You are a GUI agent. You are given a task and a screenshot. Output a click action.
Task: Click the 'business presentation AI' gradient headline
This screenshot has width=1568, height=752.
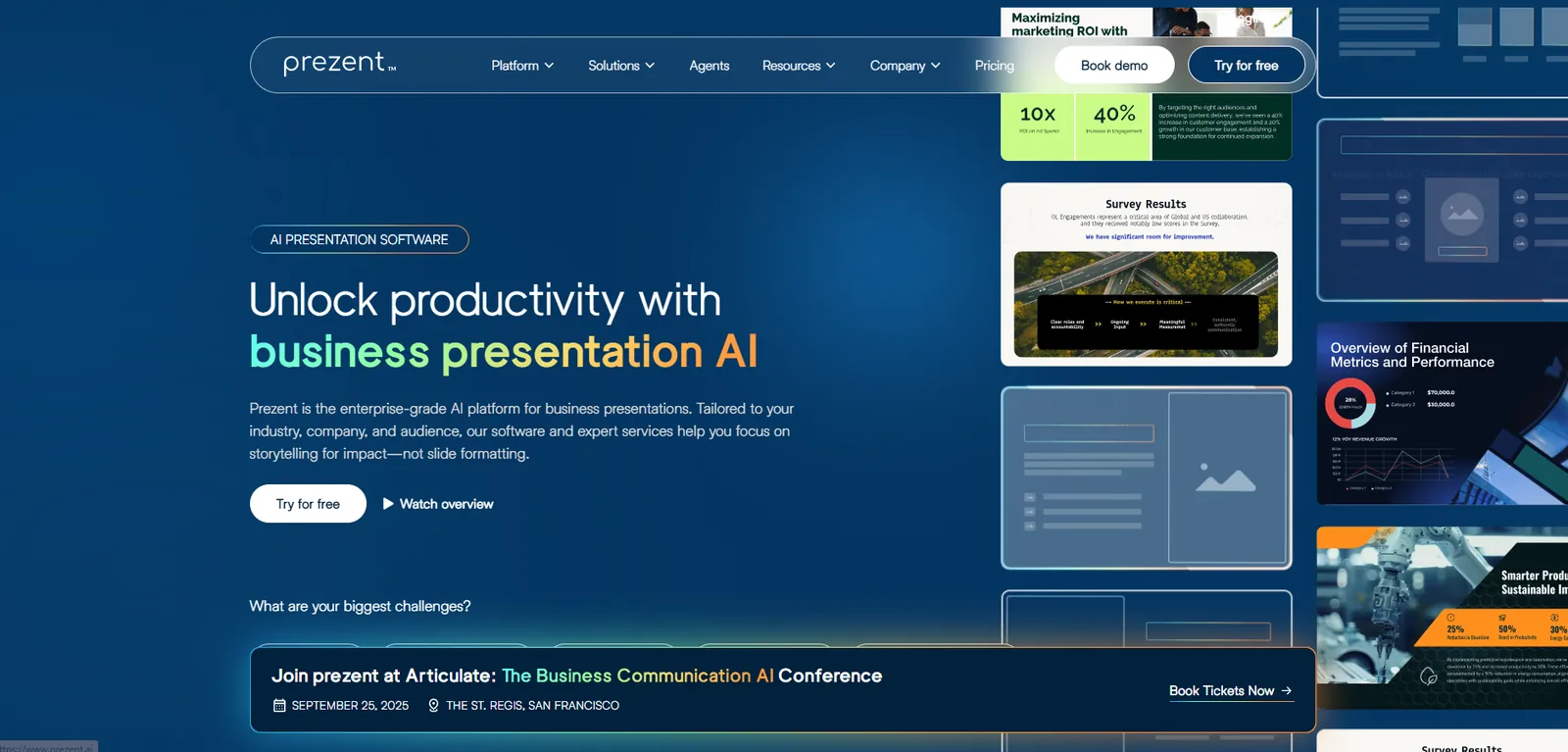504,352
